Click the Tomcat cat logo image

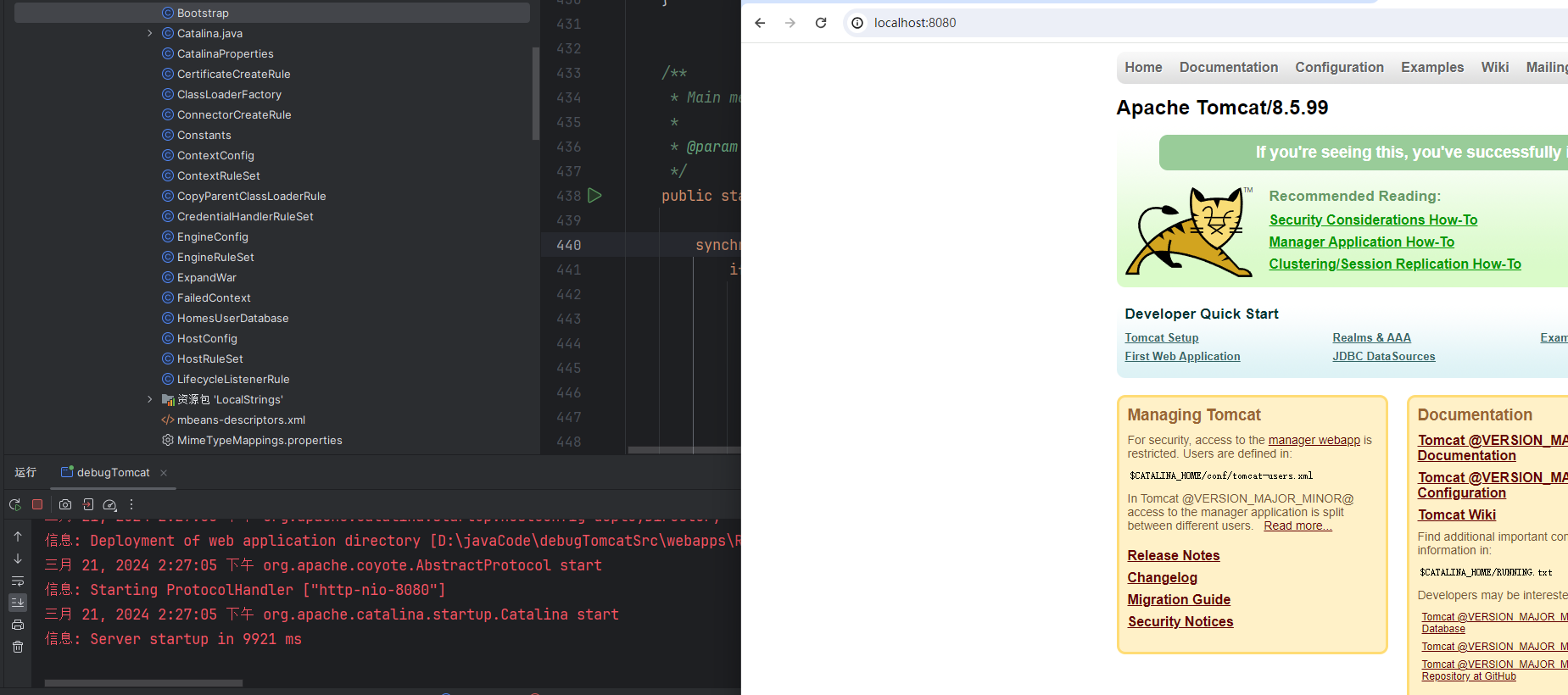click(x=1189, y=232)
